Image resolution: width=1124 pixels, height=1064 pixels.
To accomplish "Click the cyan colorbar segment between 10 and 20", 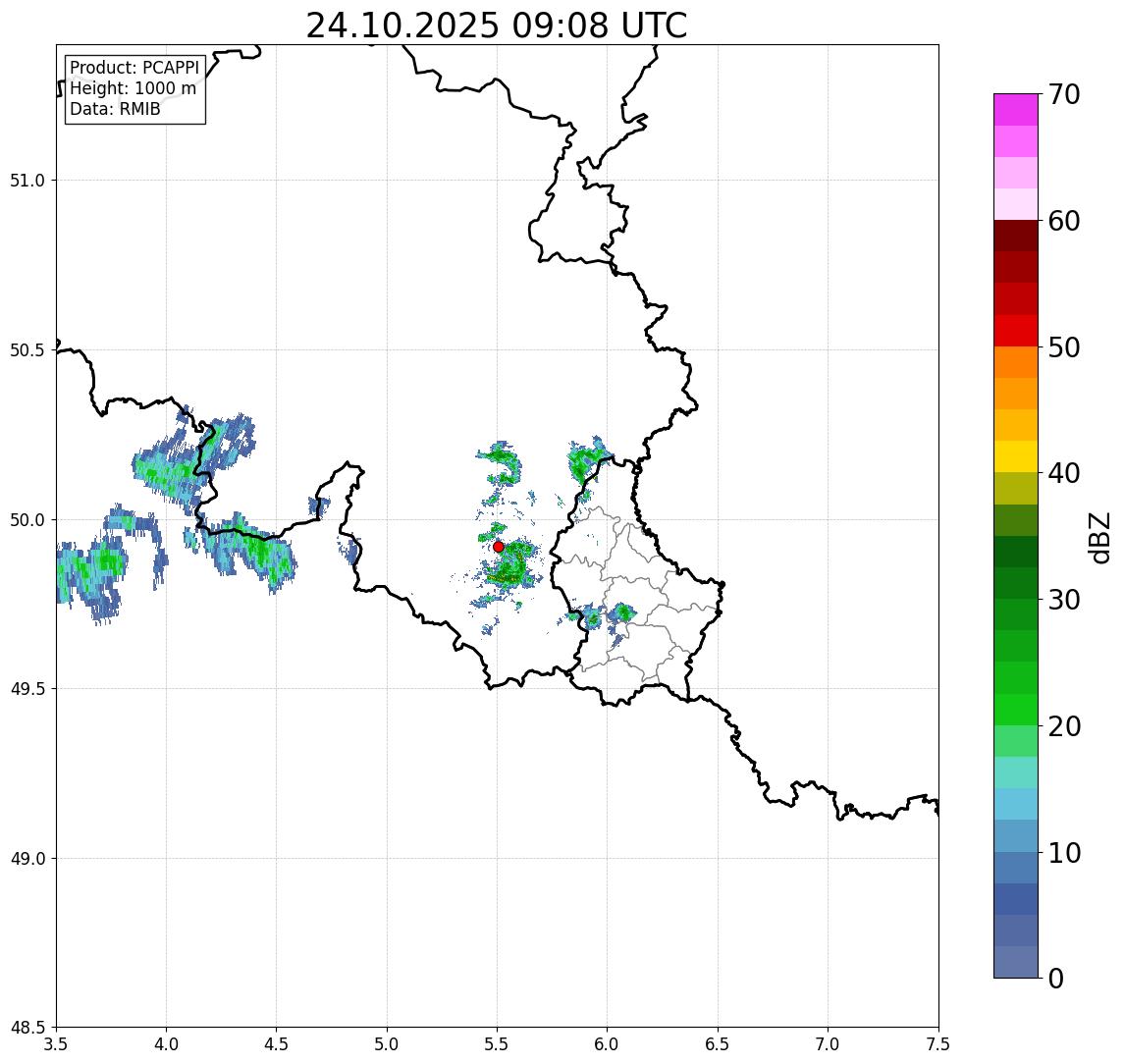I will tap(1016, 804).
